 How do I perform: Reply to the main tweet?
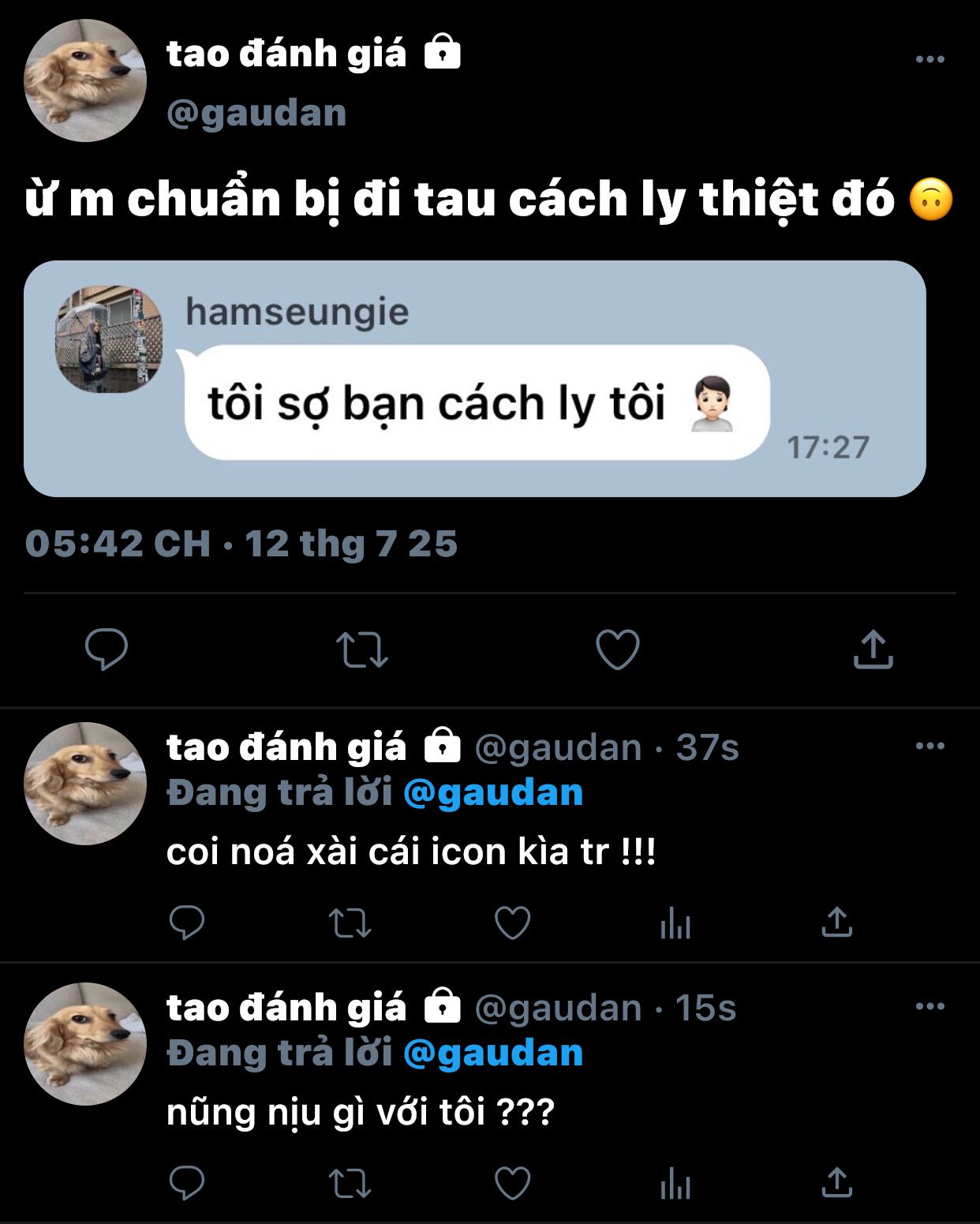tap(107, 649)
